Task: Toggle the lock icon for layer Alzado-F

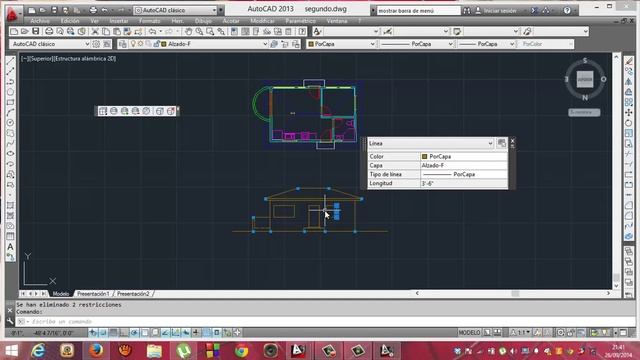Action: [156, 44]
